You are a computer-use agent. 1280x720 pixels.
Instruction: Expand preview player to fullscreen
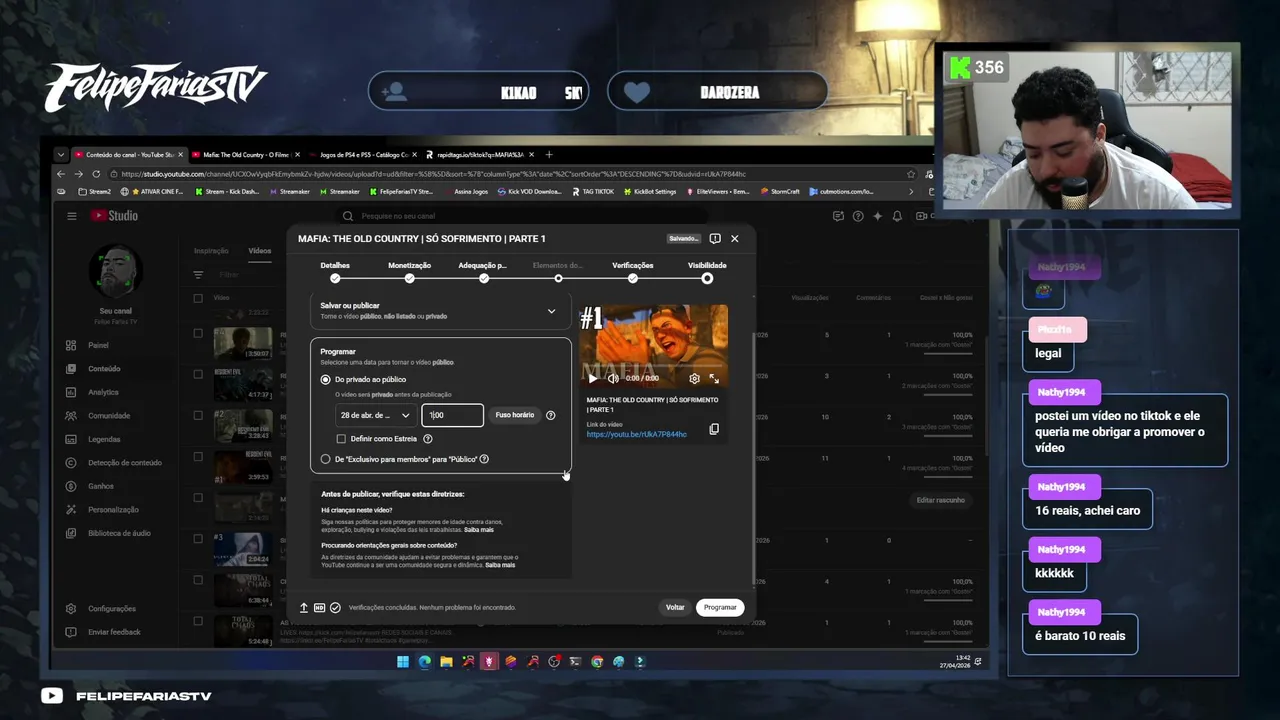coord(714,379)
